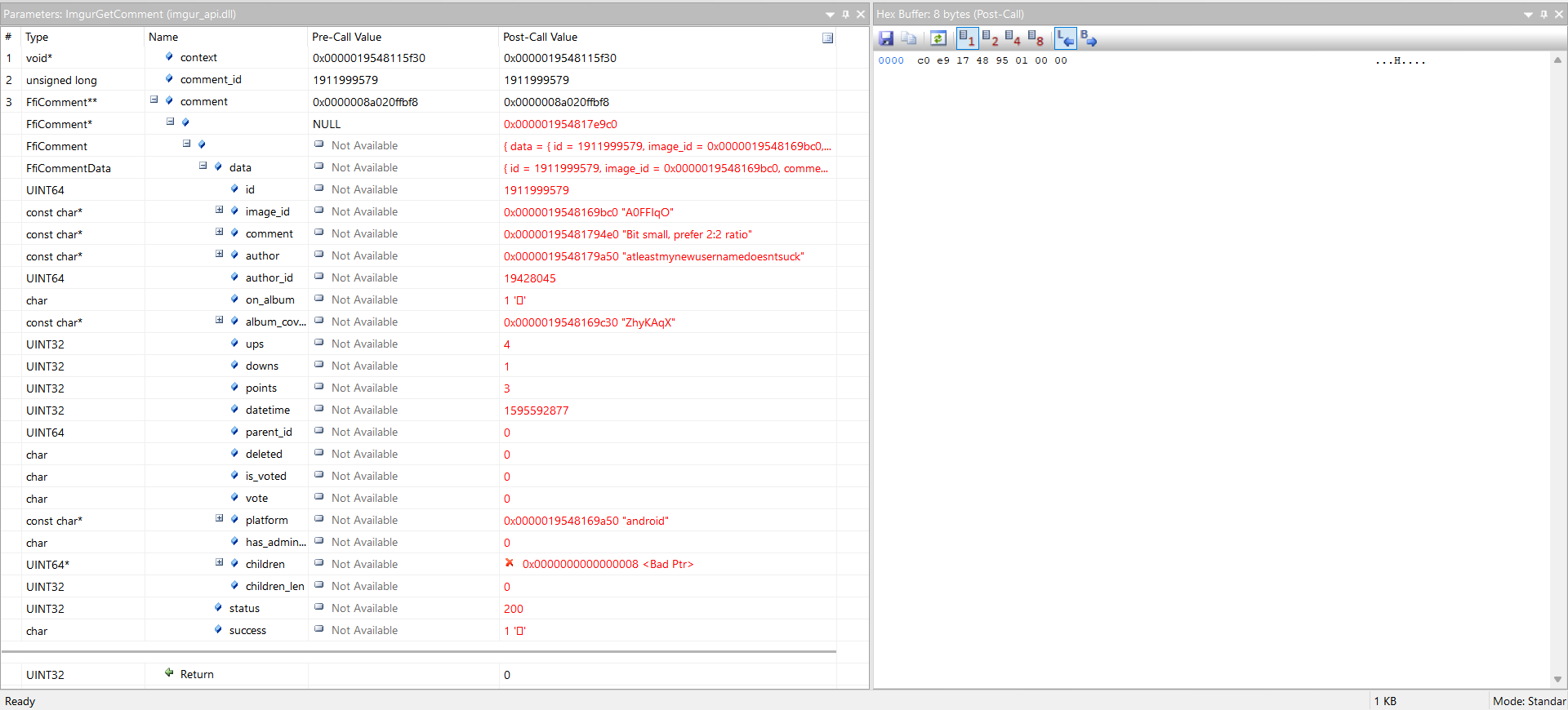
Task: Sort by Pre-Call Value column header
Action: point(403,37)
